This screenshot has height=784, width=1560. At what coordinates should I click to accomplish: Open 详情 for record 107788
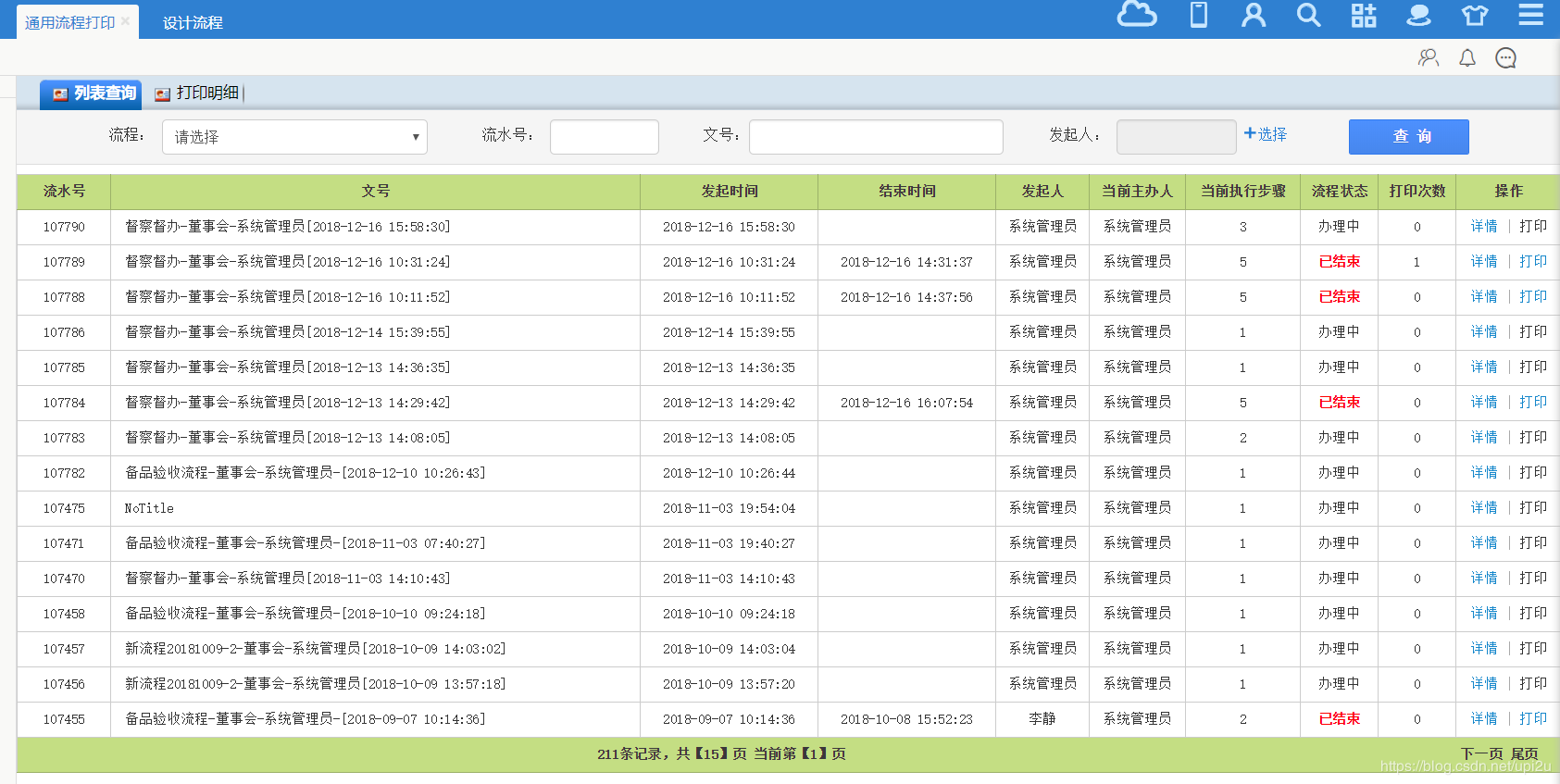pyautogui.click(x=1484, y=297)
